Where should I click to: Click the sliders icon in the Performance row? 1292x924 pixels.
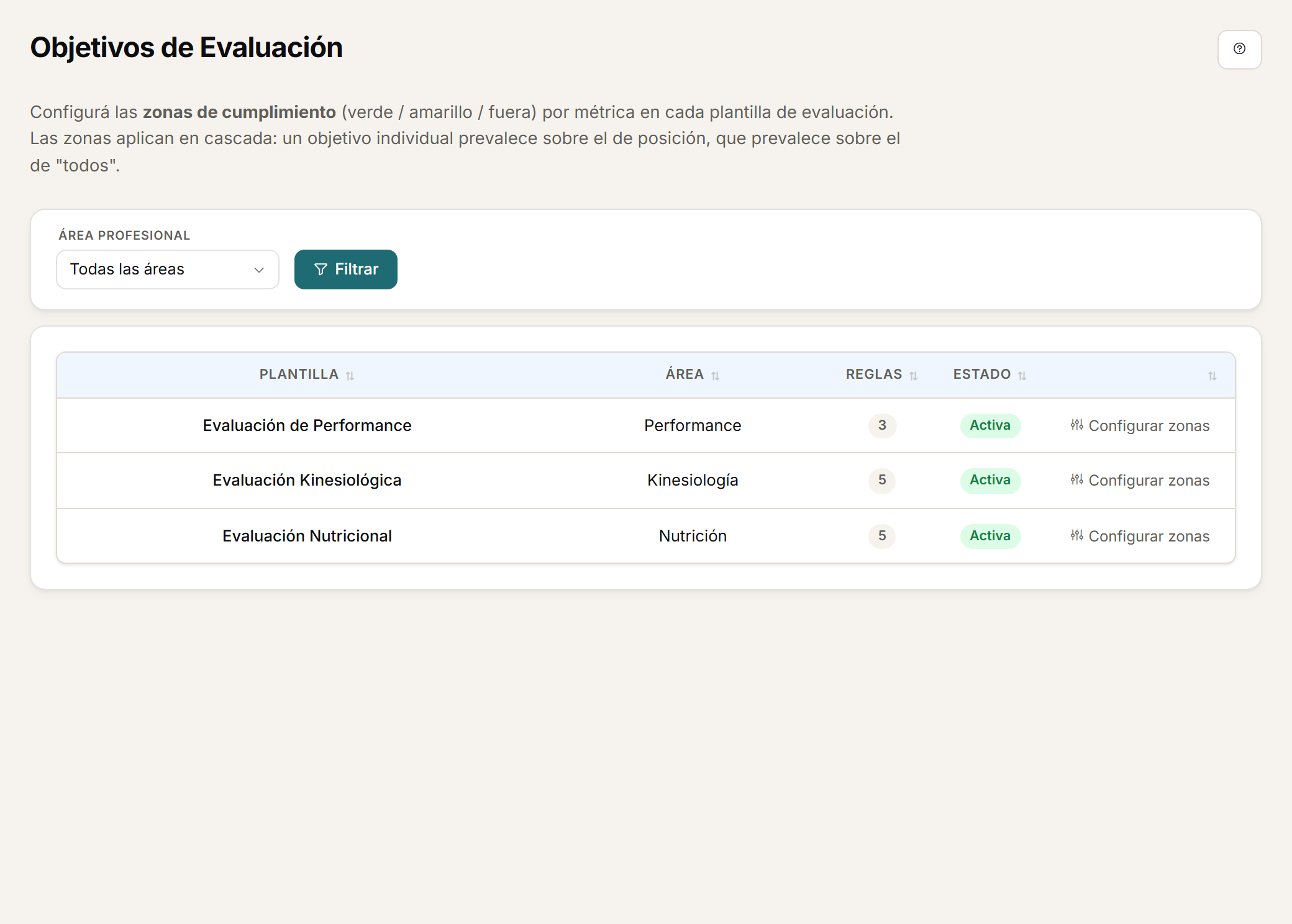click(1076, 425)
